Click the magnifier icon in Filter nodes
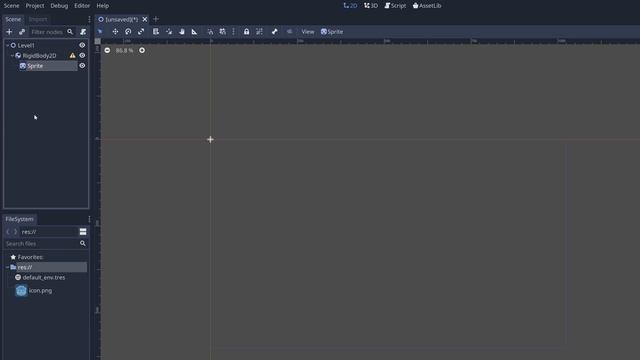 70,32
